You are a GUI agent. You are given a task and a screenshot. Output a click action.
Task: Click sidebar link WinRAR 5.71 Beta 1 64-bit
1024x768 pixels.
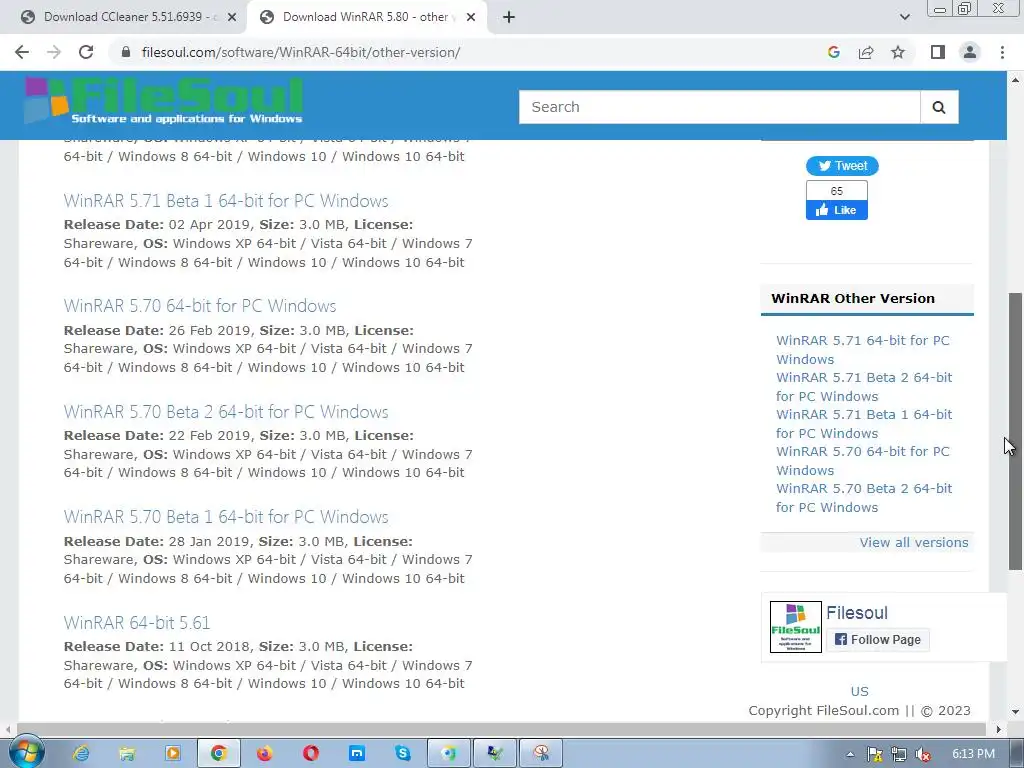(864, 424)
